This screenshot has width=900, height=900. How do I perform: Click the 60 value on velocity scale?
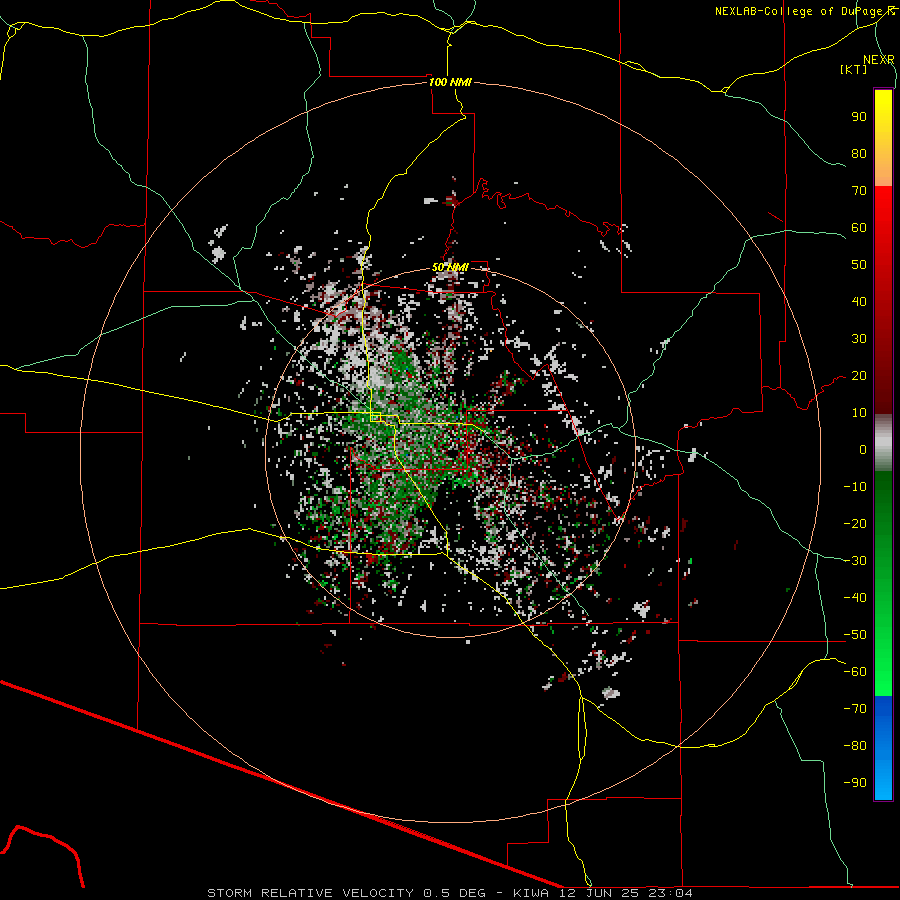[x=859, y=228]
